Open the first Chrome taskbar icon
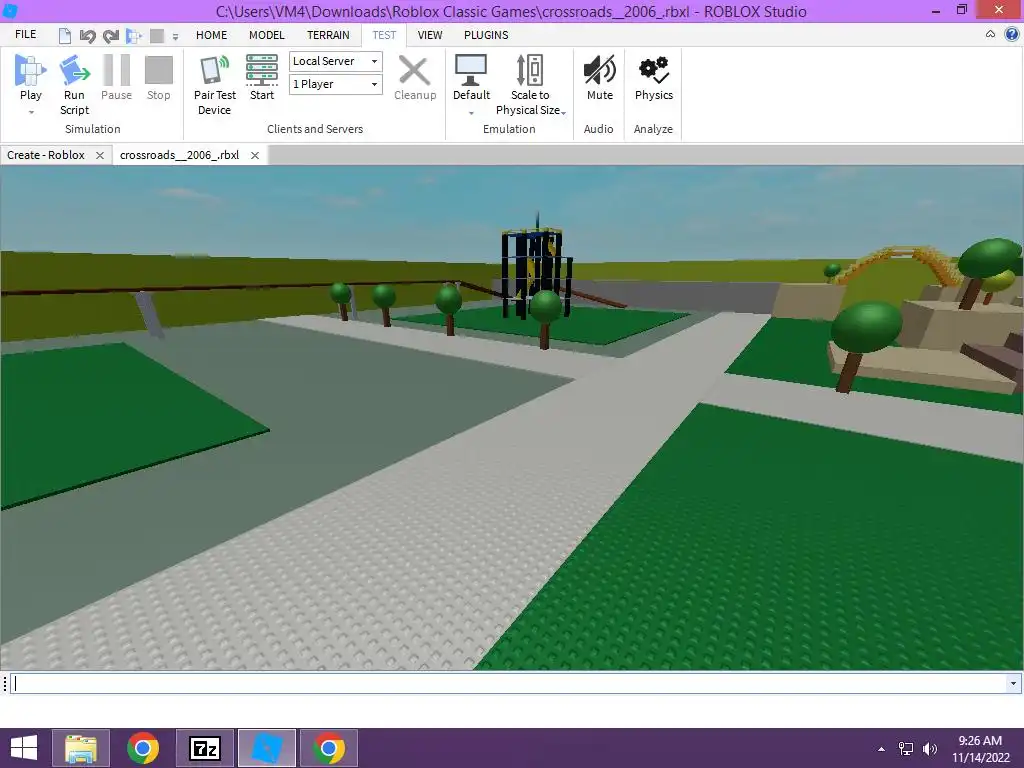 [x=143, y=748]
